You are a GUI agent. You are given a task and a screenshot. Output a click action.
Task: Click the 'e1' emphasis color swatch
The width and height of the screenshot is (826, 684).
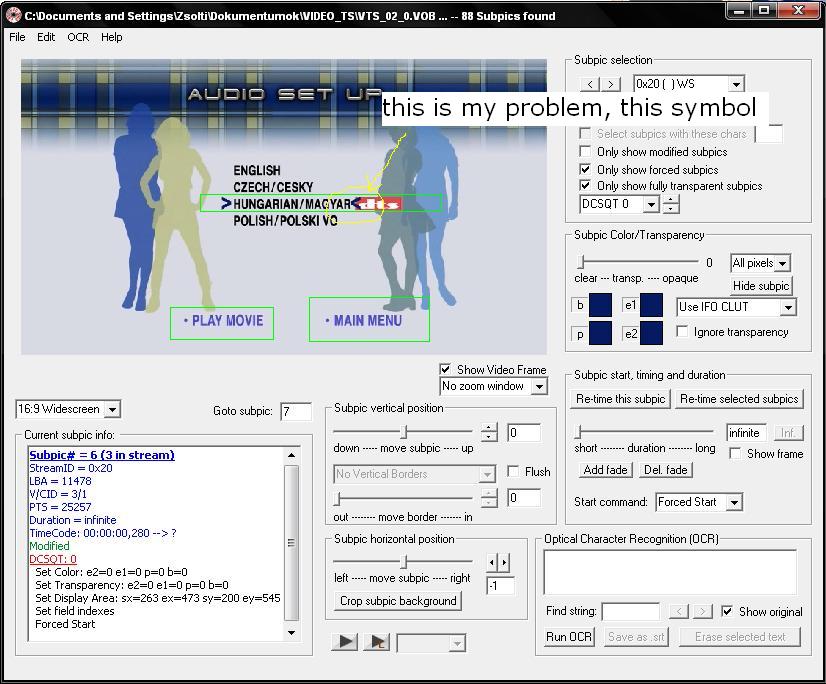(x=651, y=305)
